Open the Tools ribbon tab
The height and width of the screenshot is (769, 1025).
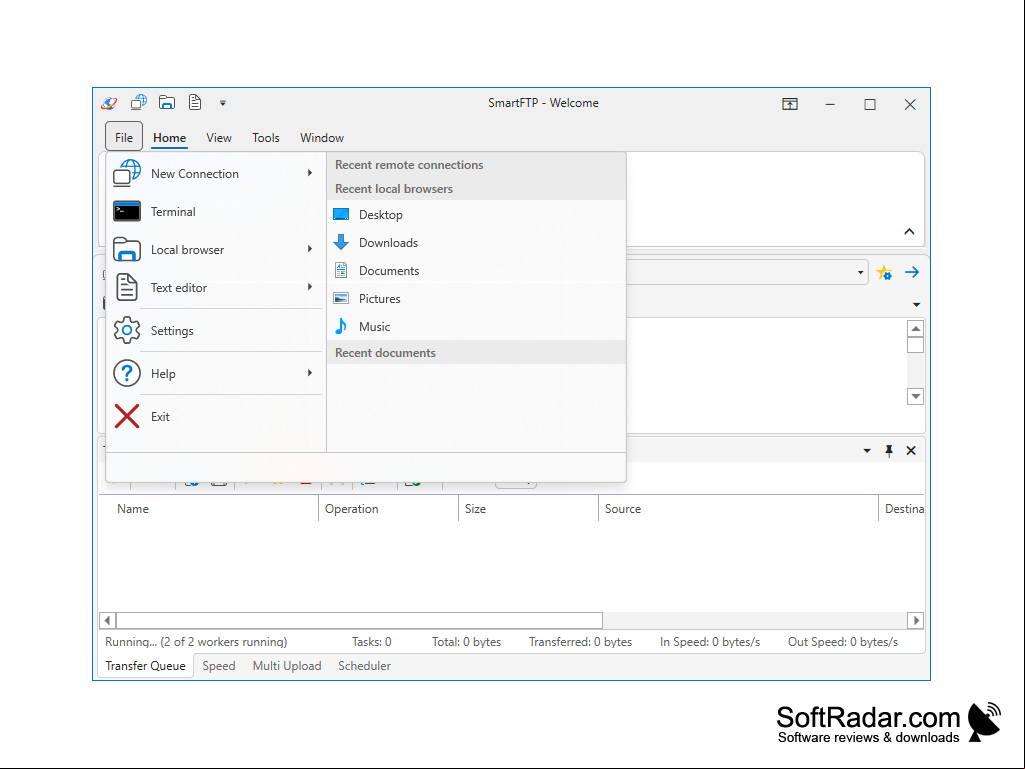click(266, 137)
